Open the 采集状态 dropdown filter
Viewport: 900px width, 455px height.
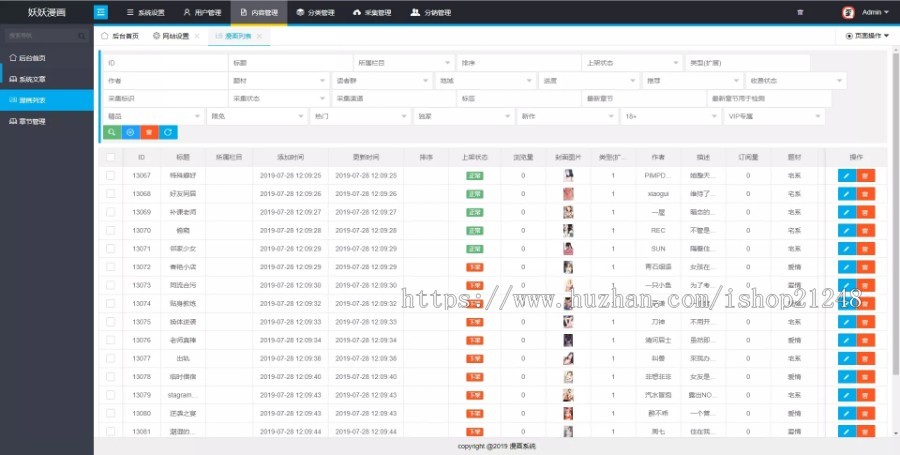pyautogui.click(x=279, y=99)
